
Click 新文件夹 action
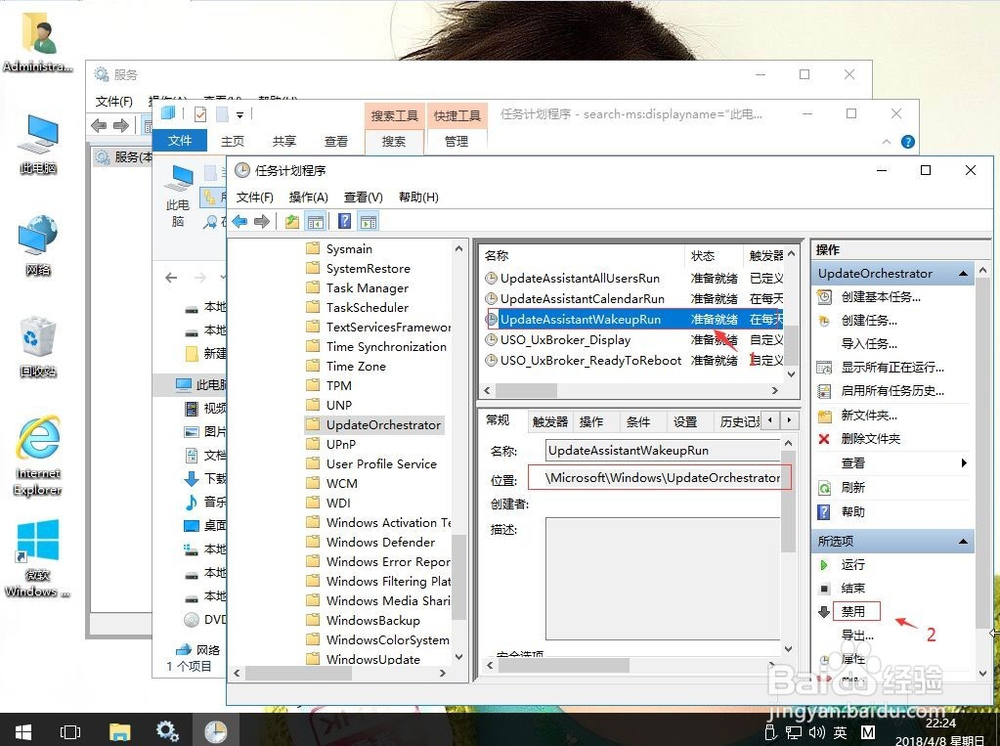pos(869,416)
